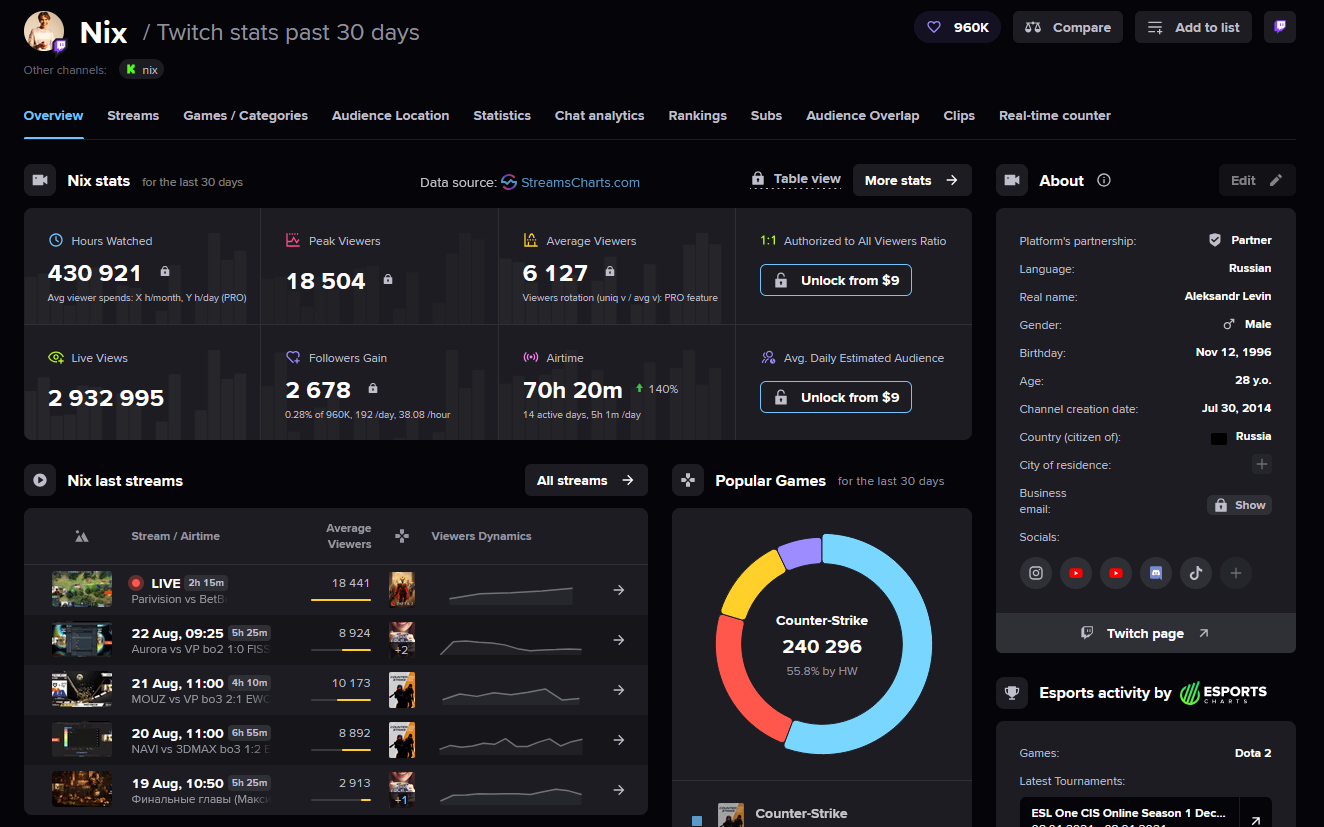Click the 960K followers heart button
This screenshot has height=827, width=1324.
[x=957, y=27]
